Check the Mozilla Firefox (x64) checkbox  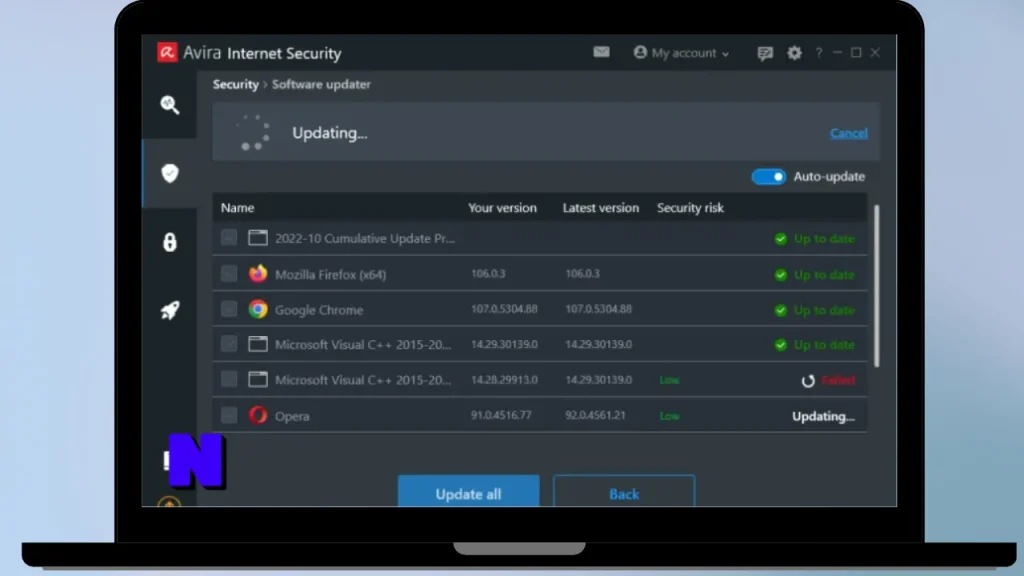pos(229,273)
